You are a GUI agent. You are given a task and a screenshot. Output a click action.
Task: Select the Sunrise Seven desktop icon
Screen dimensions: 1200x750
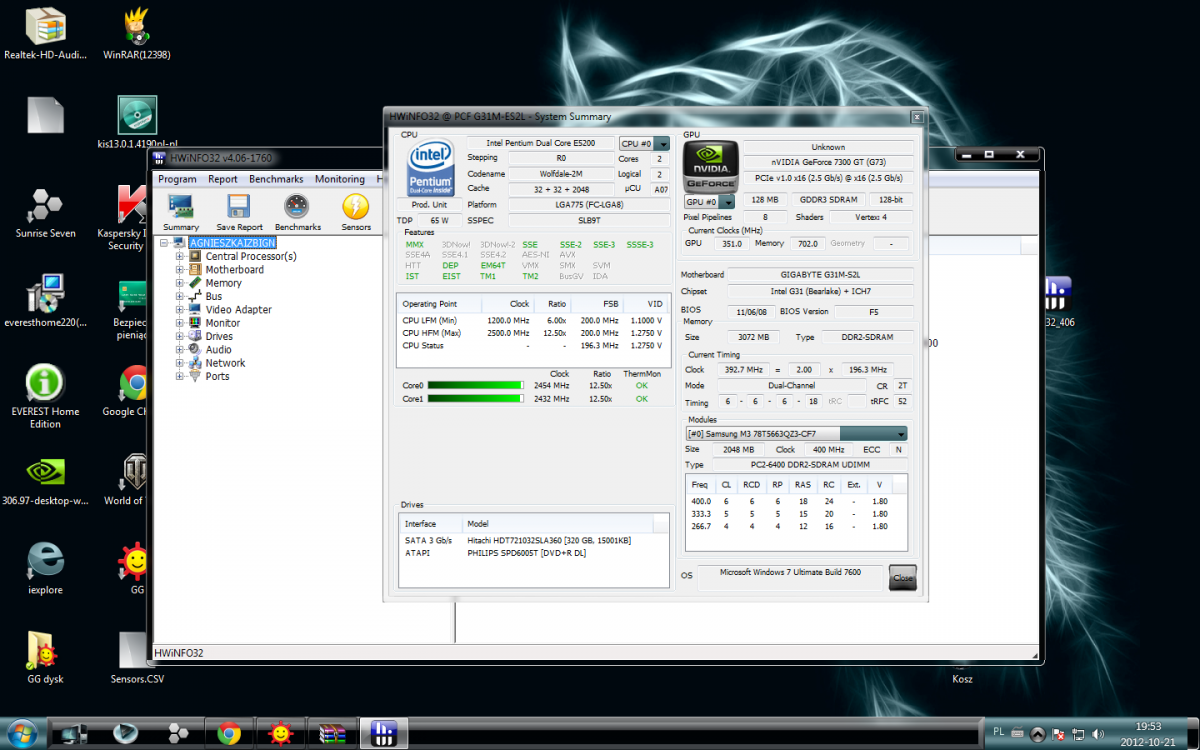click(45, 212)
